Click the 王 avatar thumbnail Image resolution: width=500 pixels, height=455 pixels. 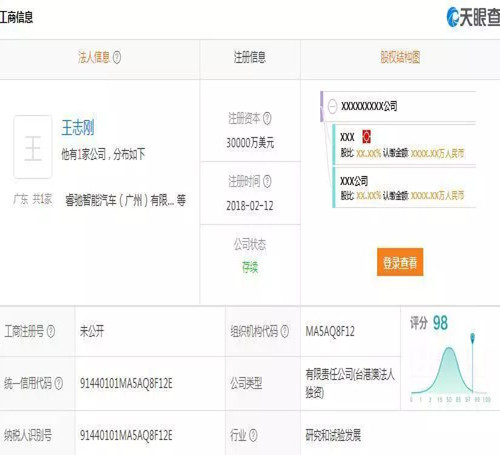pos(33,147)
